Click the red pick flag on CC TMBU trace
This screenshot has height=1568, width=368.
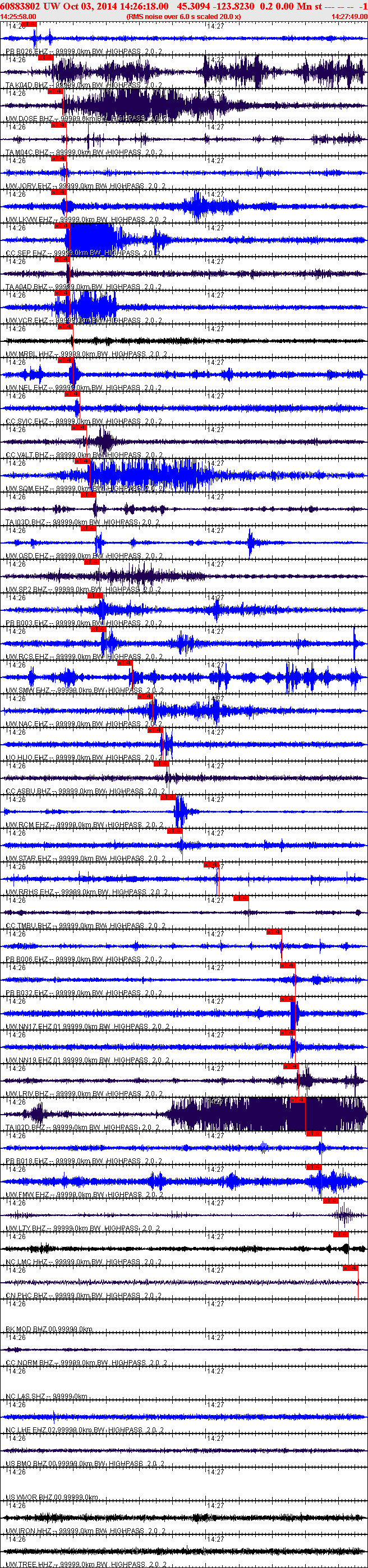(x=241, y=898)
